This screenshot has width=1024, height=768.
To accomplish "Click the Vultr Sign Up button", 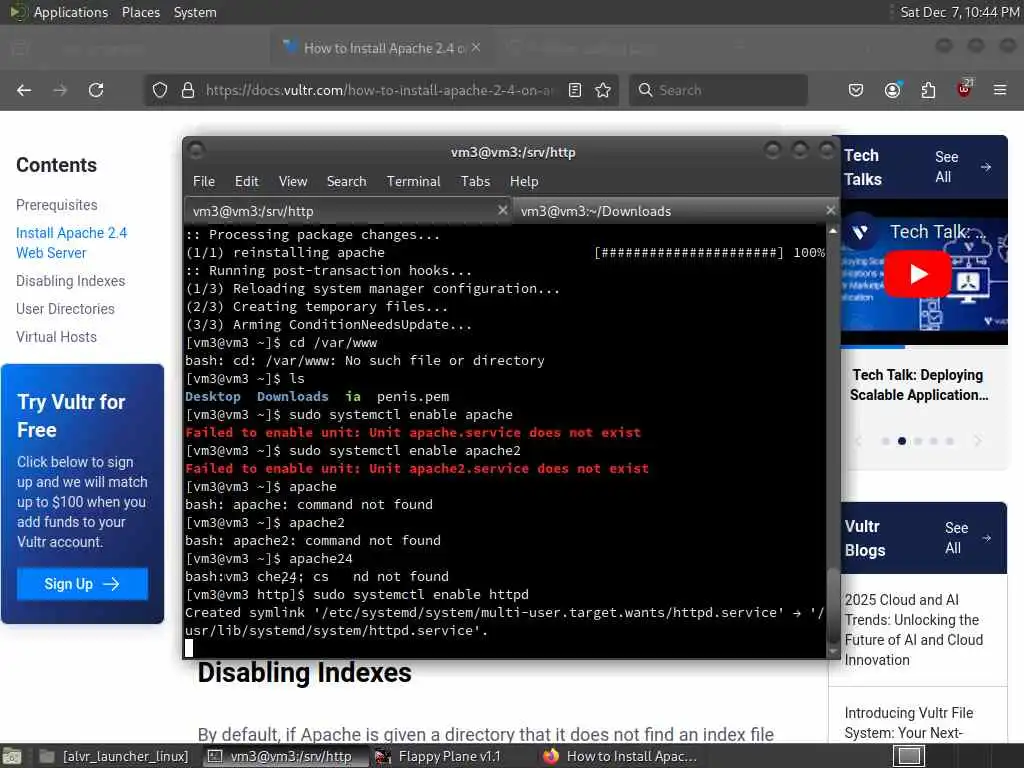I will click(x=82, y=584).
